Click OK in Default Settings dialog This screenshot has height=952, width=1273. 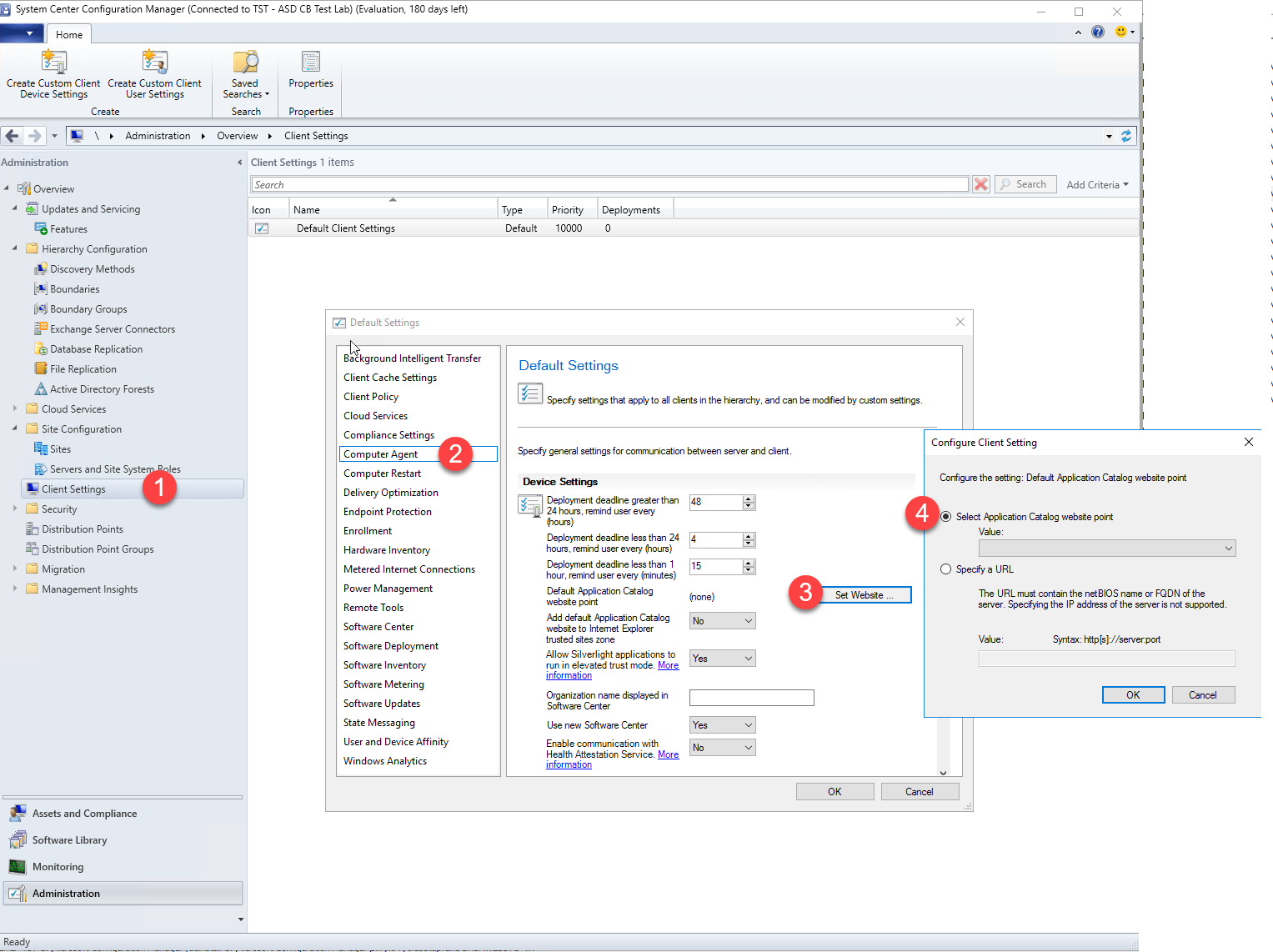[x=834, y=792]
